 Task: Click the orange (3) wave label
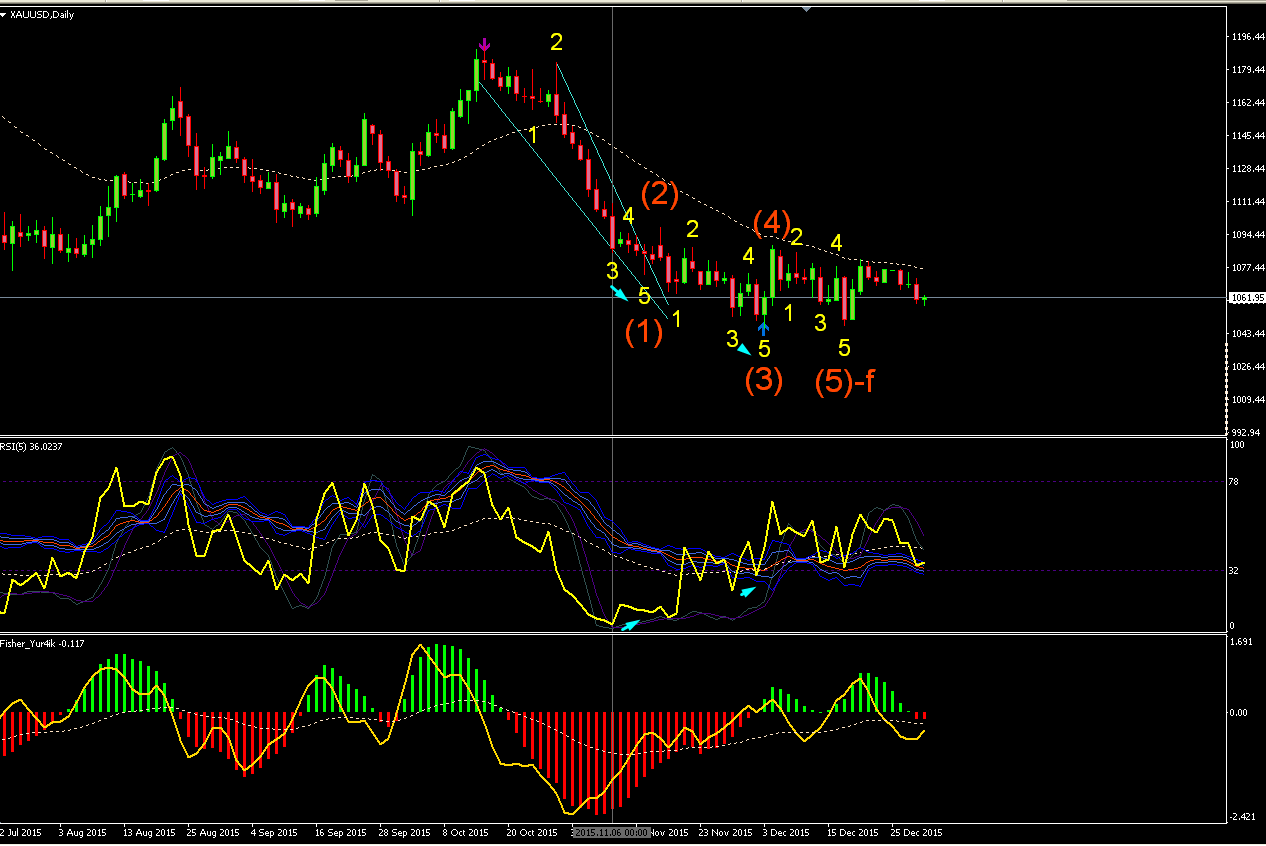pos(763,380)
